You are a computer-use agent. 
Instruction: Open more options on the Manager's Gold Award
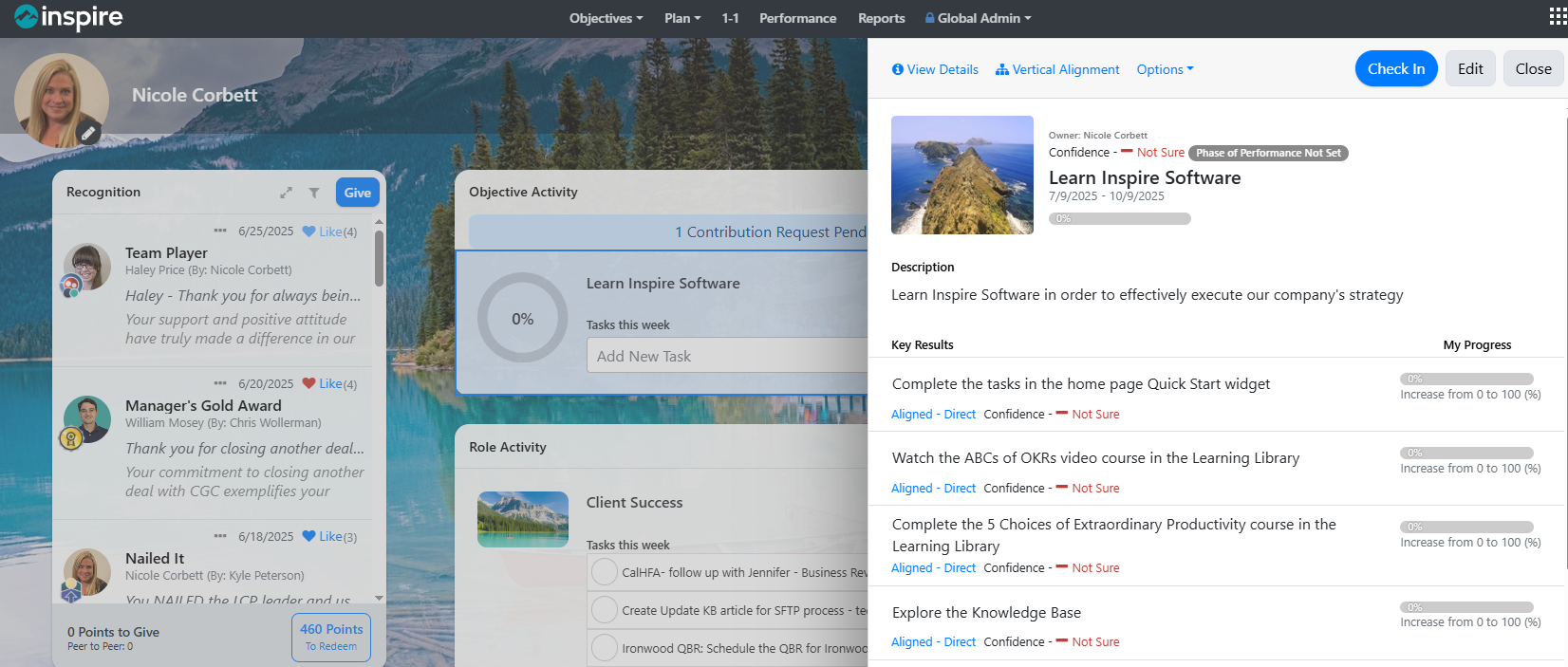coord(220,383)
